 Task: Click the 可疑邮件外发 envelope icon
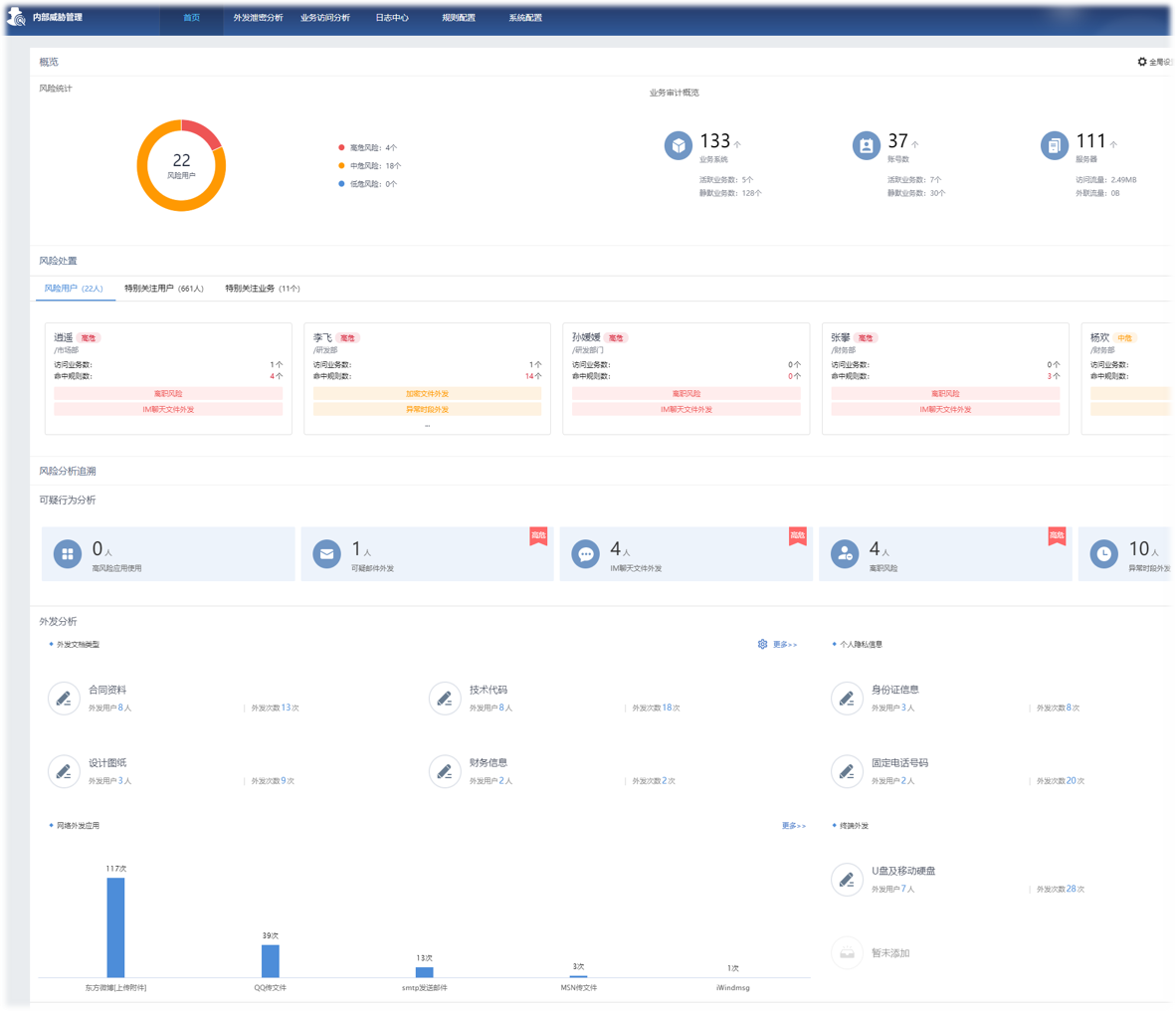[x=326, y=554]
